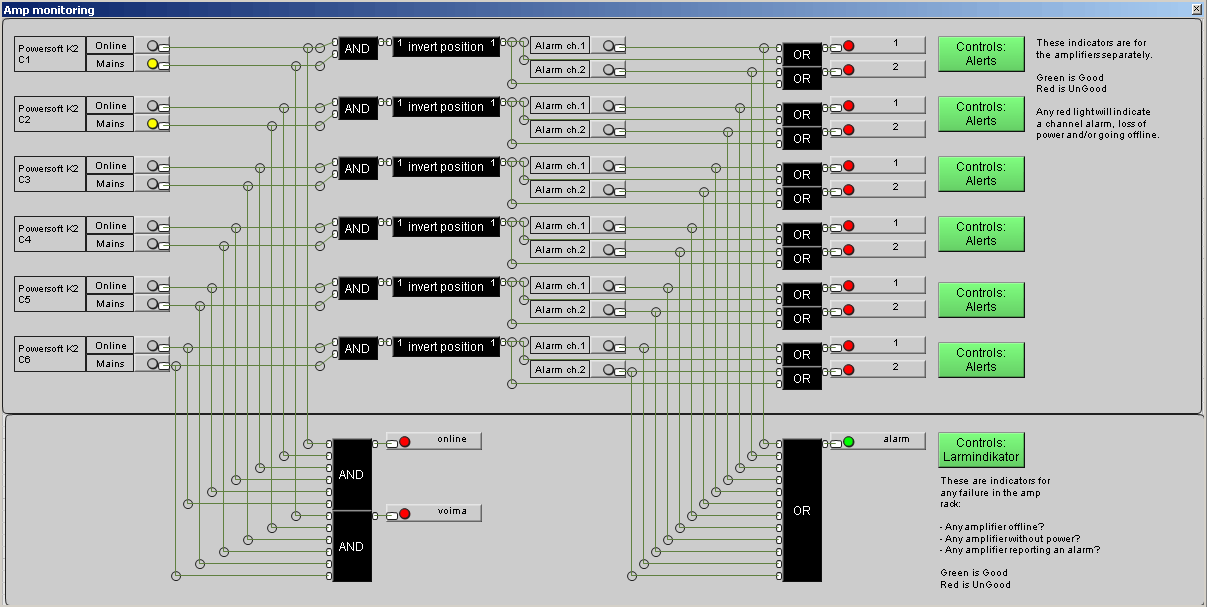Viewport: 1207px width, 607px height.
Task: Click the Controls: Alerts button for amplifier C6
Action: tap(981, 360)
